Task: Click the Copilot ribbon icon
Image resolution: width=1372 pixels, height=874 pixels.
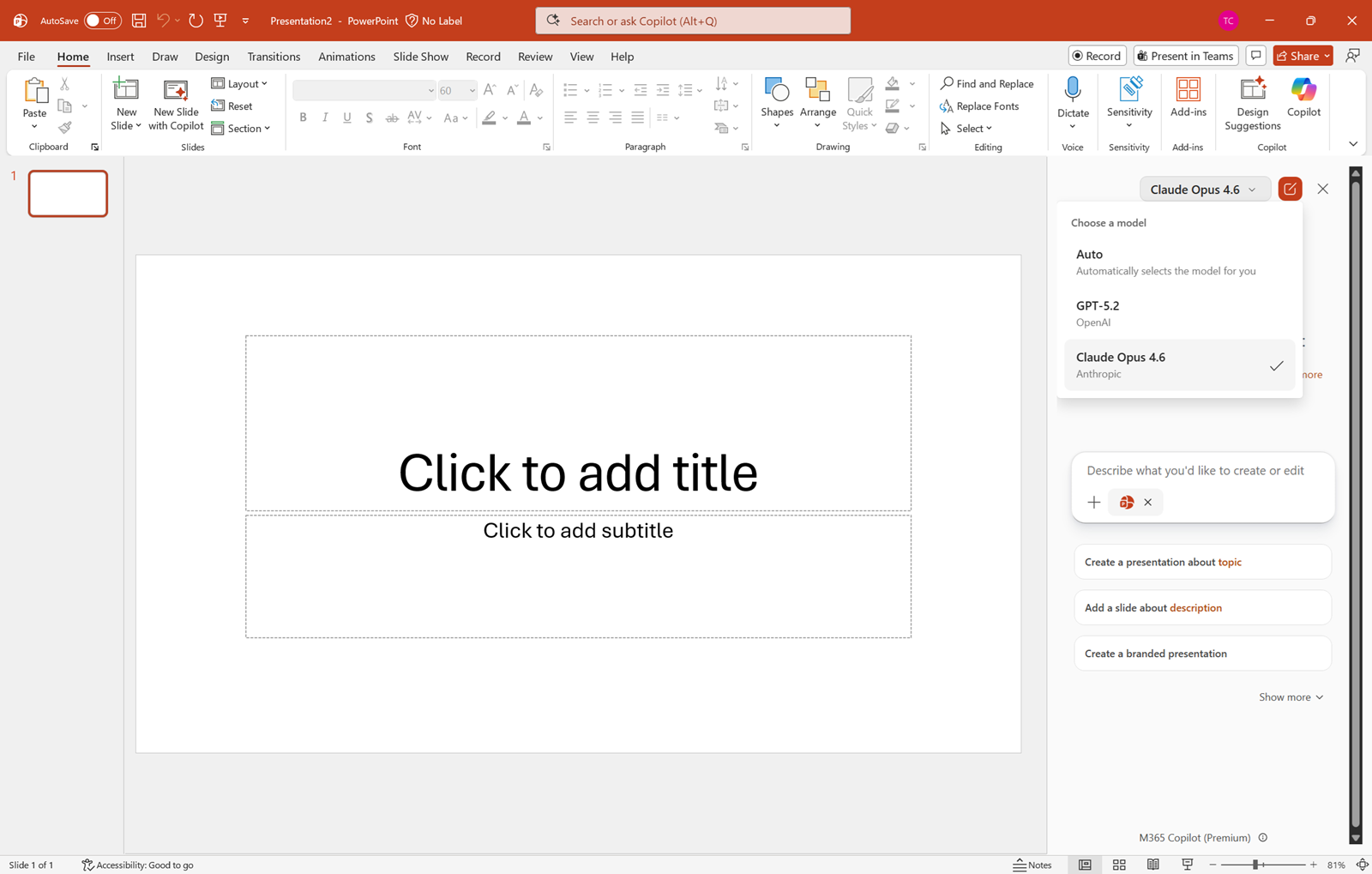Action: 1303,97
